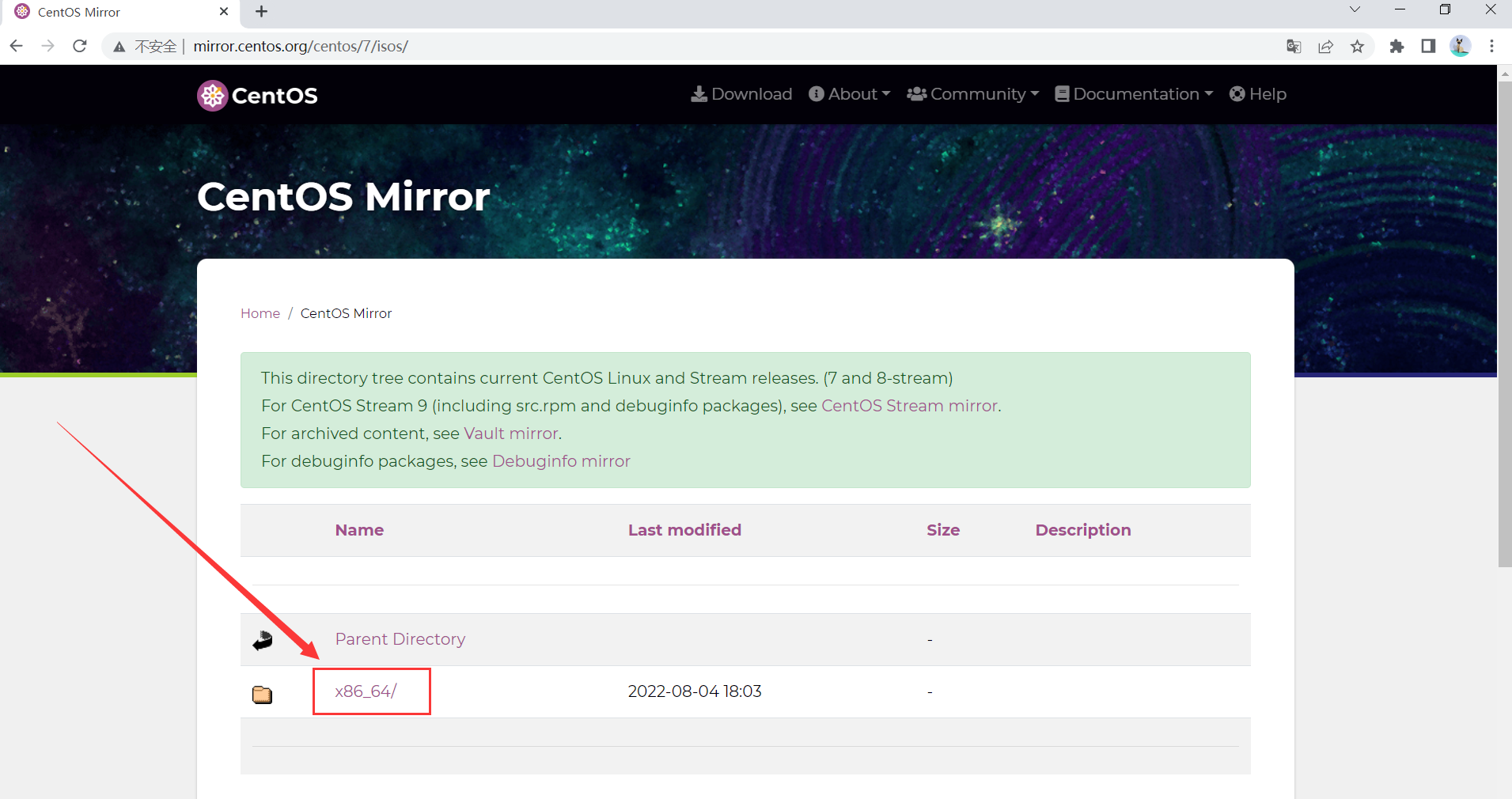Image resolution: width=1512 pixels, height=799 pixels.
Task: Click the browser back arrow
Action: pos(17,46)
